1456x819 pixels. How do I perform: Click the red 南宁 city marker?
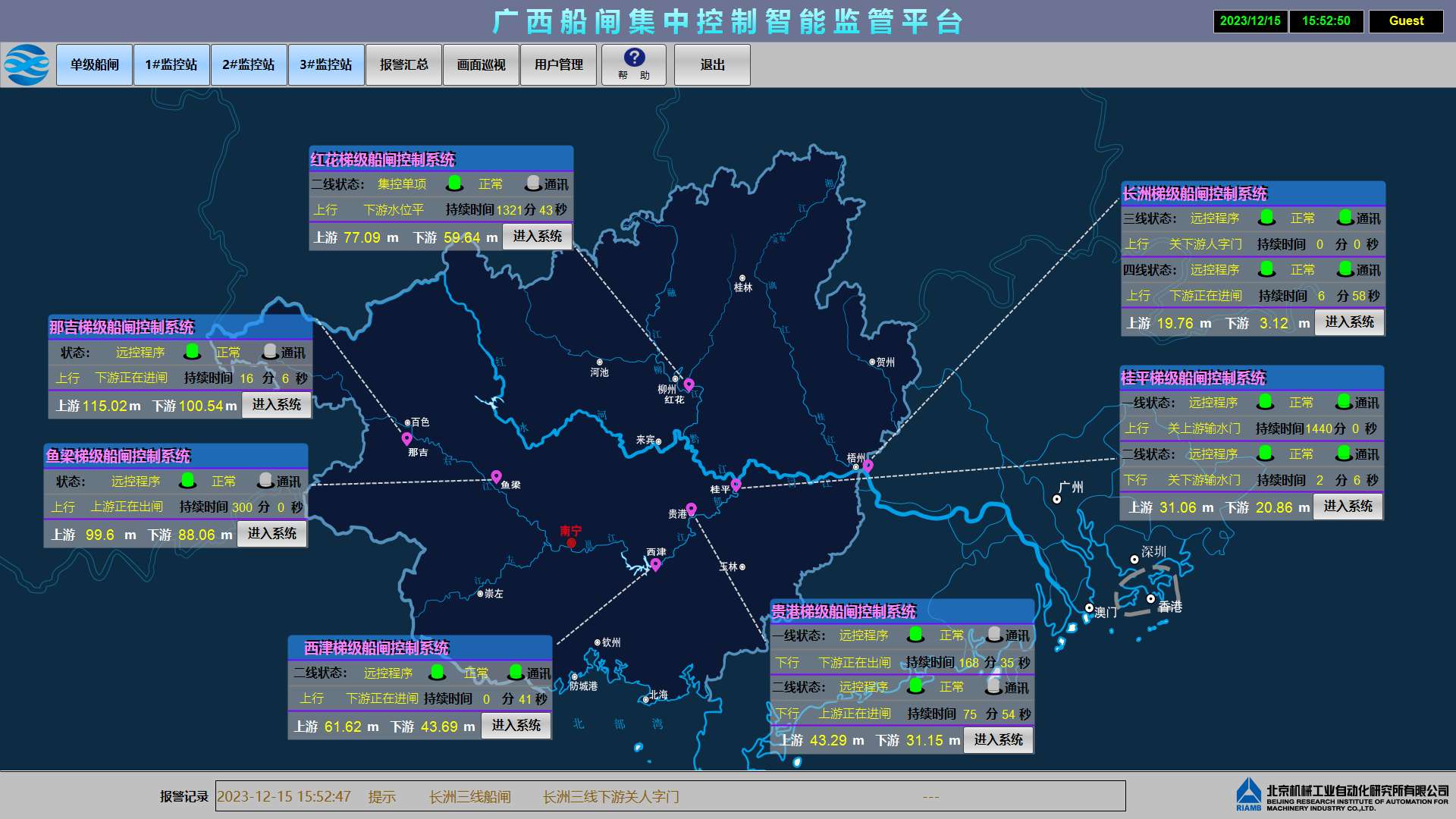point(571,542)
